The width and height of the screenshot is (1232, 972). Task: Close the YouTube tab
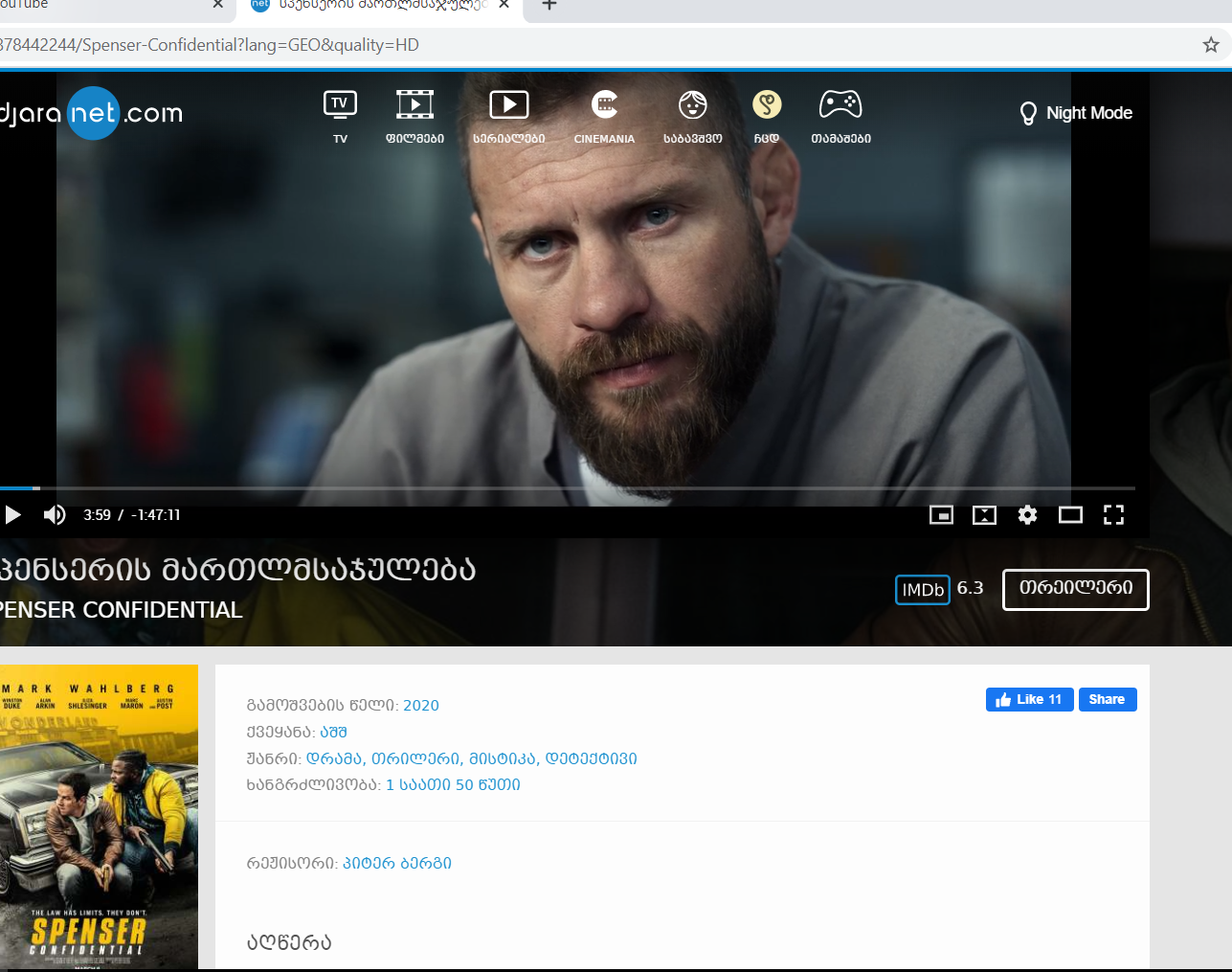[x=218, y=5]
